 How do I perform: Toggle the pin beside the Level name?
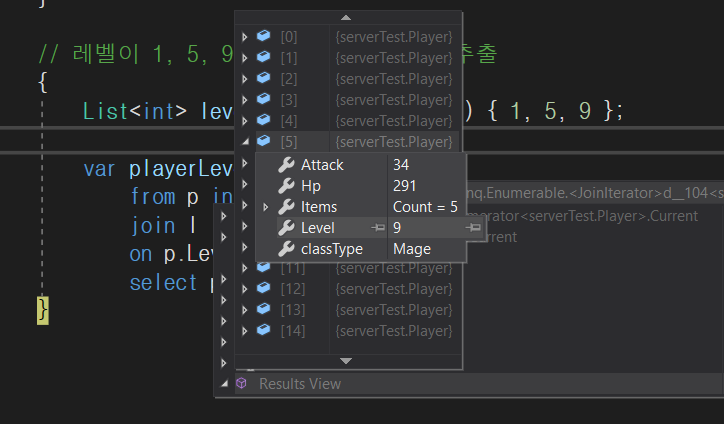(x=378, y=228)
